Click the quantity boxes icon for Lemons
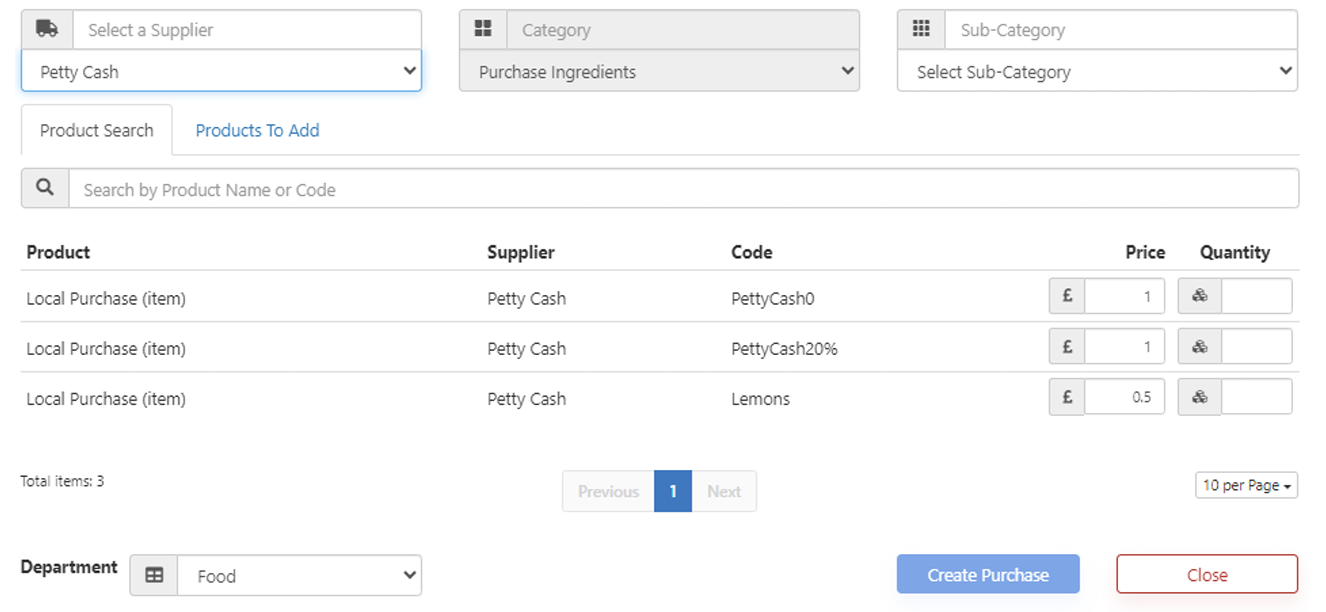 pos(1200,396)
